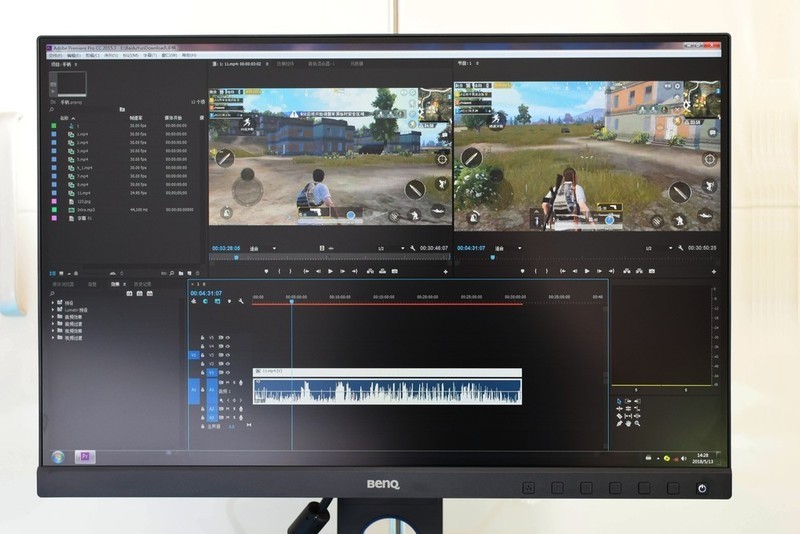
Task: Select the Hand tool in tools panel
Action: (628, 423)
